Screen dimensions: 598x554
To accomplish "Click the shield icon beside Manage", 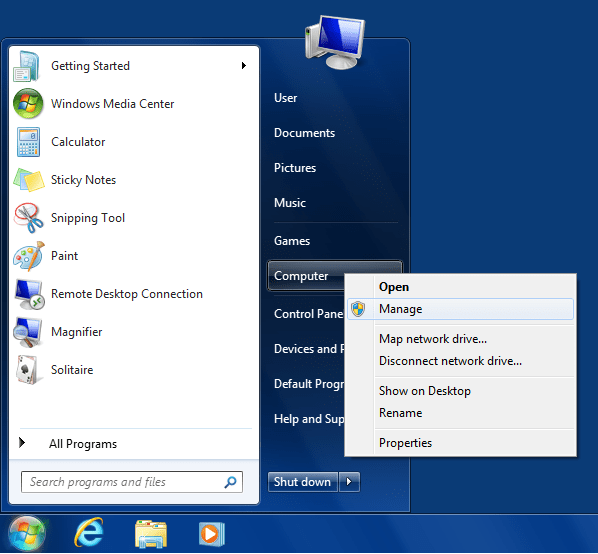I will point(358,309).
